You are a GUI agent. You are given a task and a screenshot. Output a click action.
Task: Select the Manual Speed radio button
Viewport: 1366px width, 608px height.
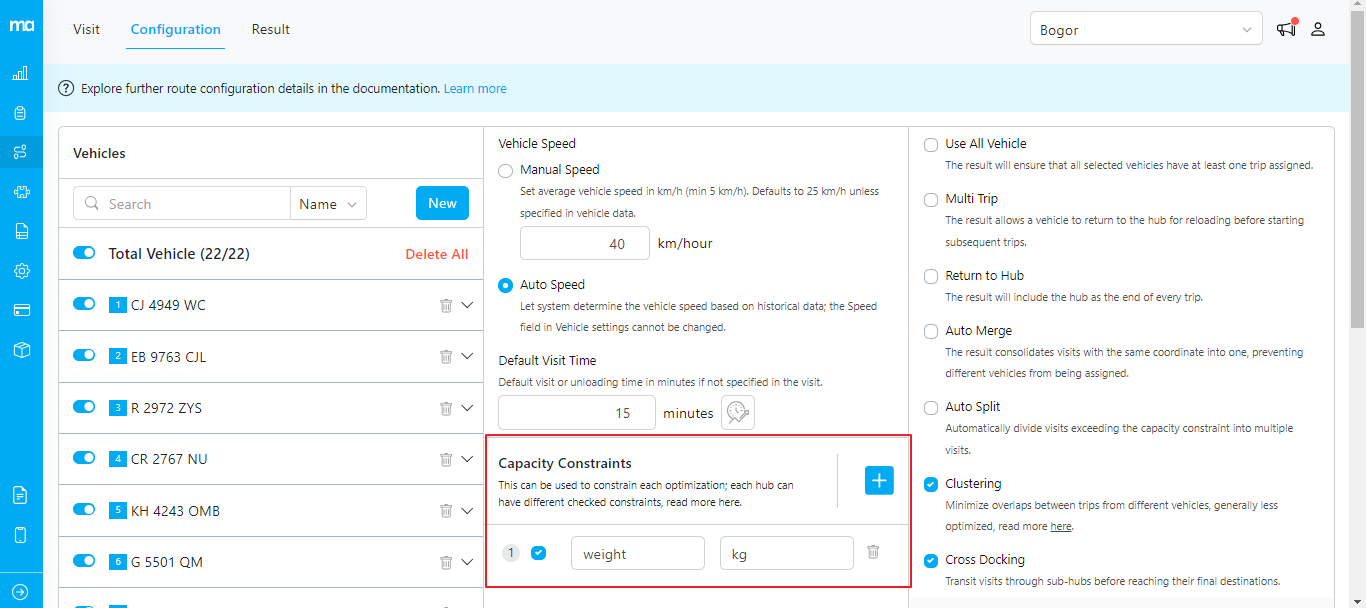506,170
